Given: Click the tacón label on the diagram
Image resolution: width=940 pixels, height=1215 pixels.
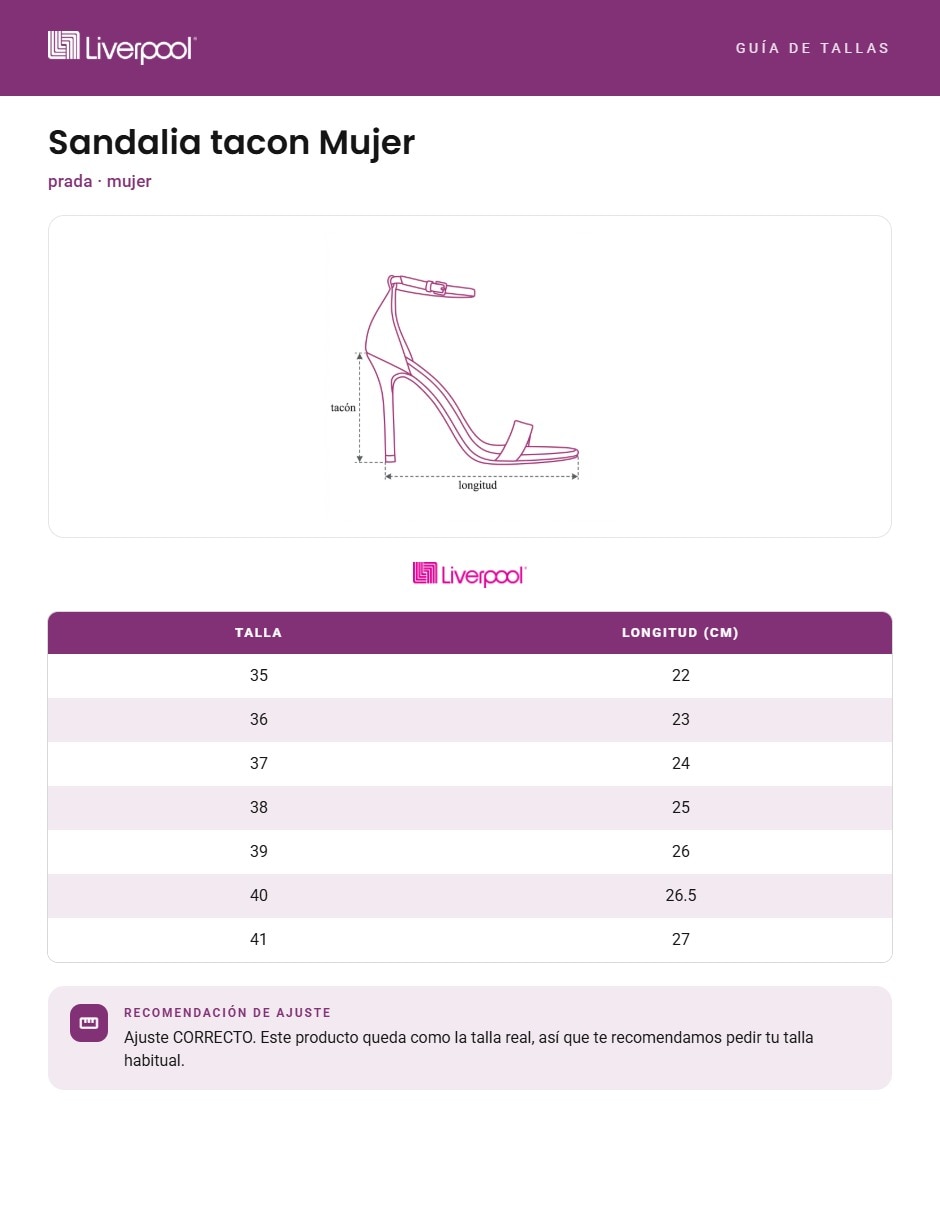Looking at the screenshot, I should [343, 408].
